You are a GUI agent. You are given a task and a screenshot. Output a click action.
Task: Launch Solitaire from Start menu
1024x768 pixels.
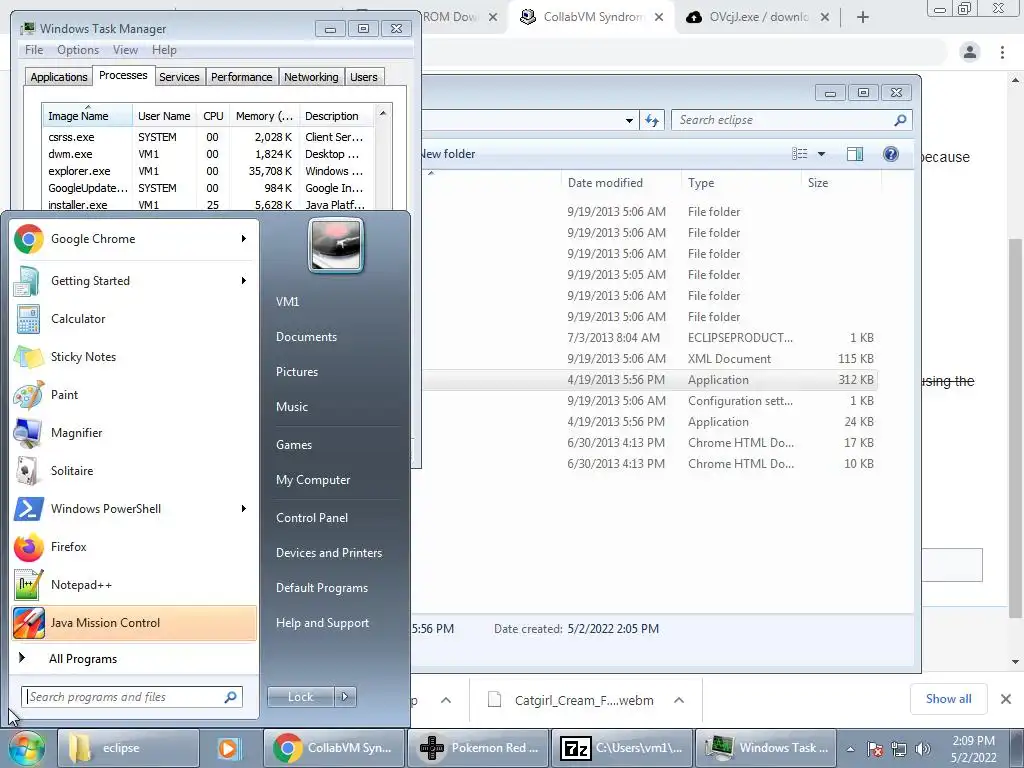pyautogui.click(x=134, y=471)
